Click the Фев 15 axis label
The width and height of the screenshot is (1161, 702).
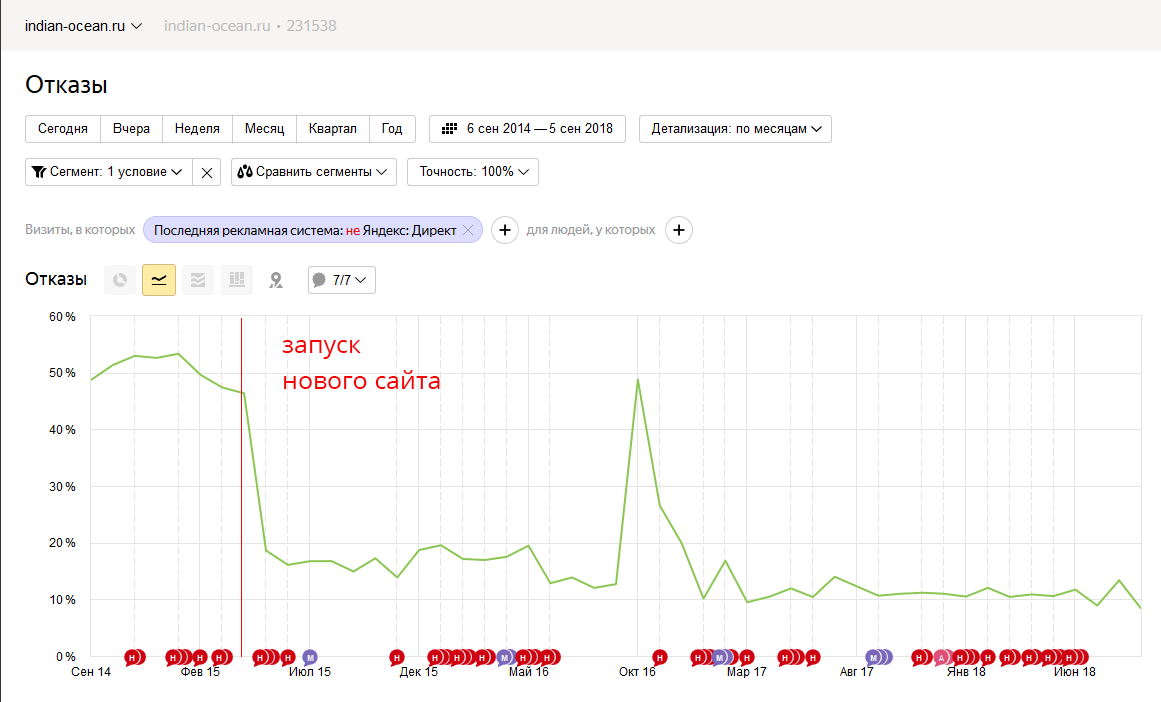pos(200,672)
